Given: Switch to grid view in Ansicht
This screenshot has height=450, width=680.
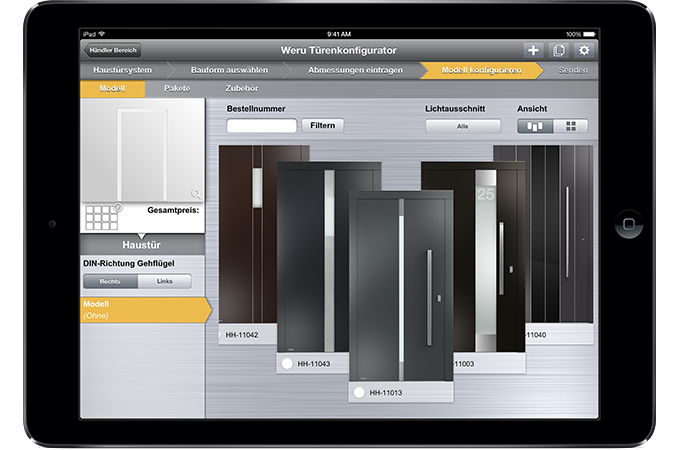Looking at the screenshot, I should [571, 126].
